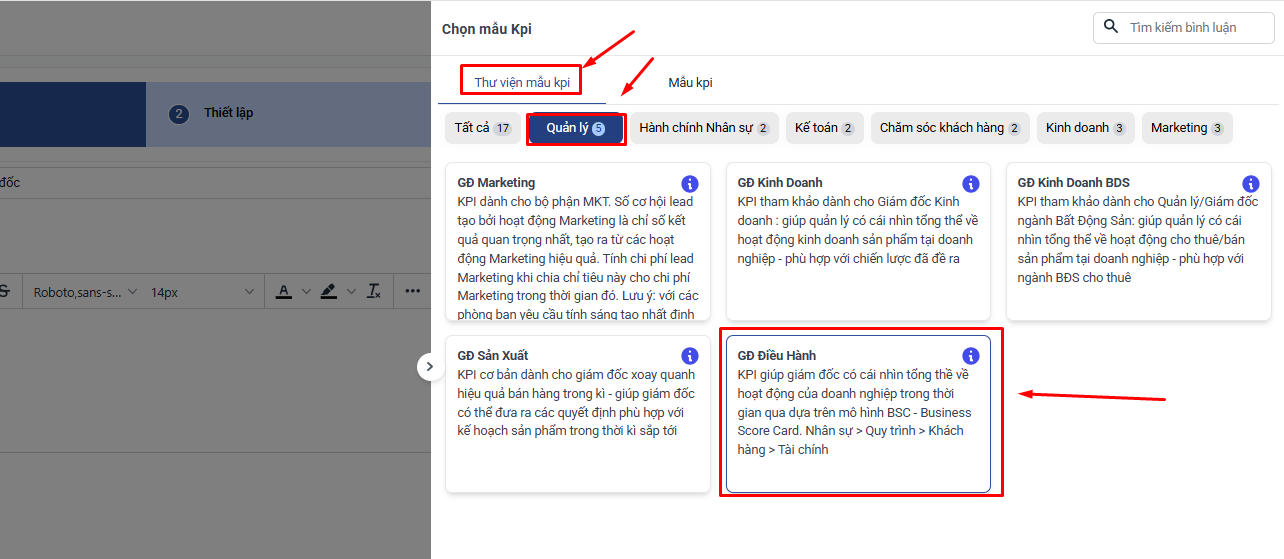Click the info icon on GĐ Sản Xuất card
1284x559 pixels.
click(690, 356)
